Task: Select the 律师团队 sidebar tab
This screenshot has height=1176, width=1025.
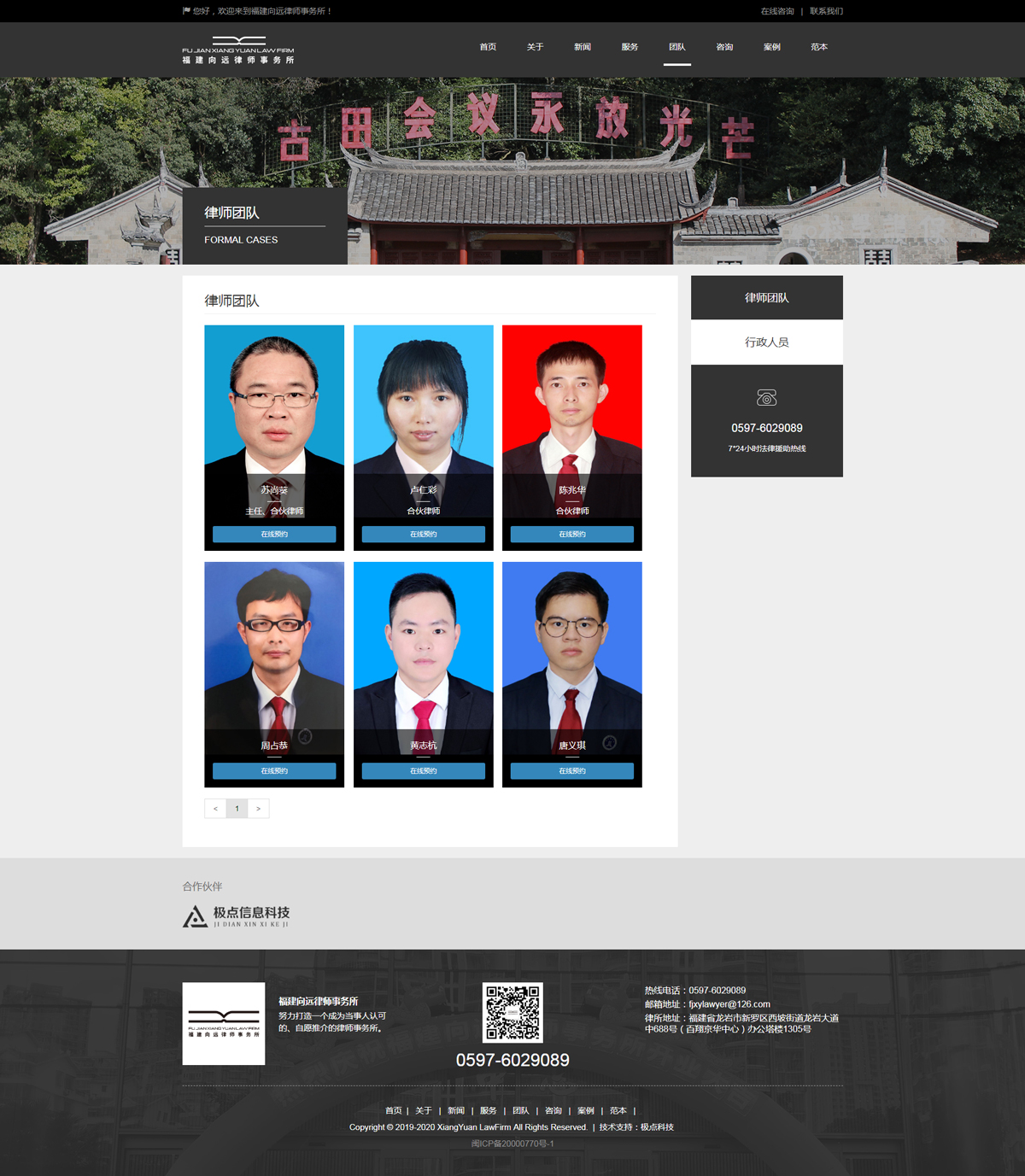Action: click(x=766, y=298)
